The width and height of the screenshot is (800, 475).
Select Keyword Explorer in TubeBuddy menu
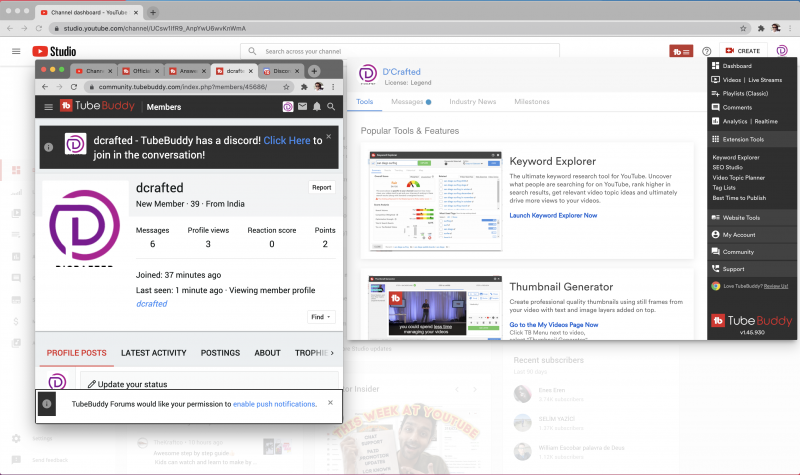tap(735, 157)
